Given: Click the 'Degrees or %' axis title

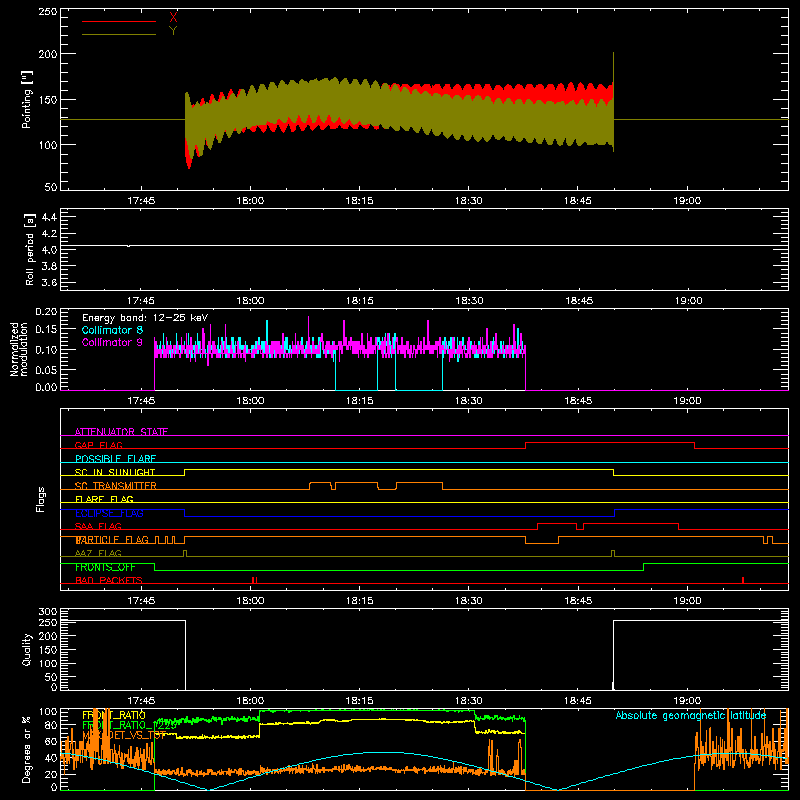Looking at the screenshot, I should [27, 749].
